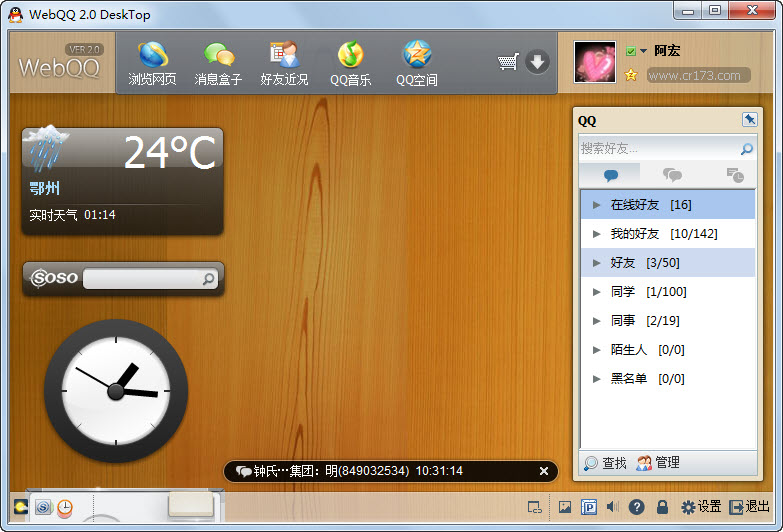Image resolution: width=783 pixels, height=532 pixels.
Task: Open the 浏览网页 browser app icon
Action: click(x=152, y=62)
